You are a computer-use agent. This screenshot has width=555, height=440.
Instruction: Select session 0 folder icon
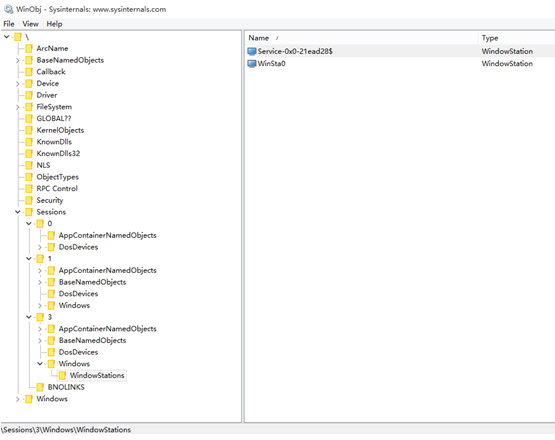[40, 224]
